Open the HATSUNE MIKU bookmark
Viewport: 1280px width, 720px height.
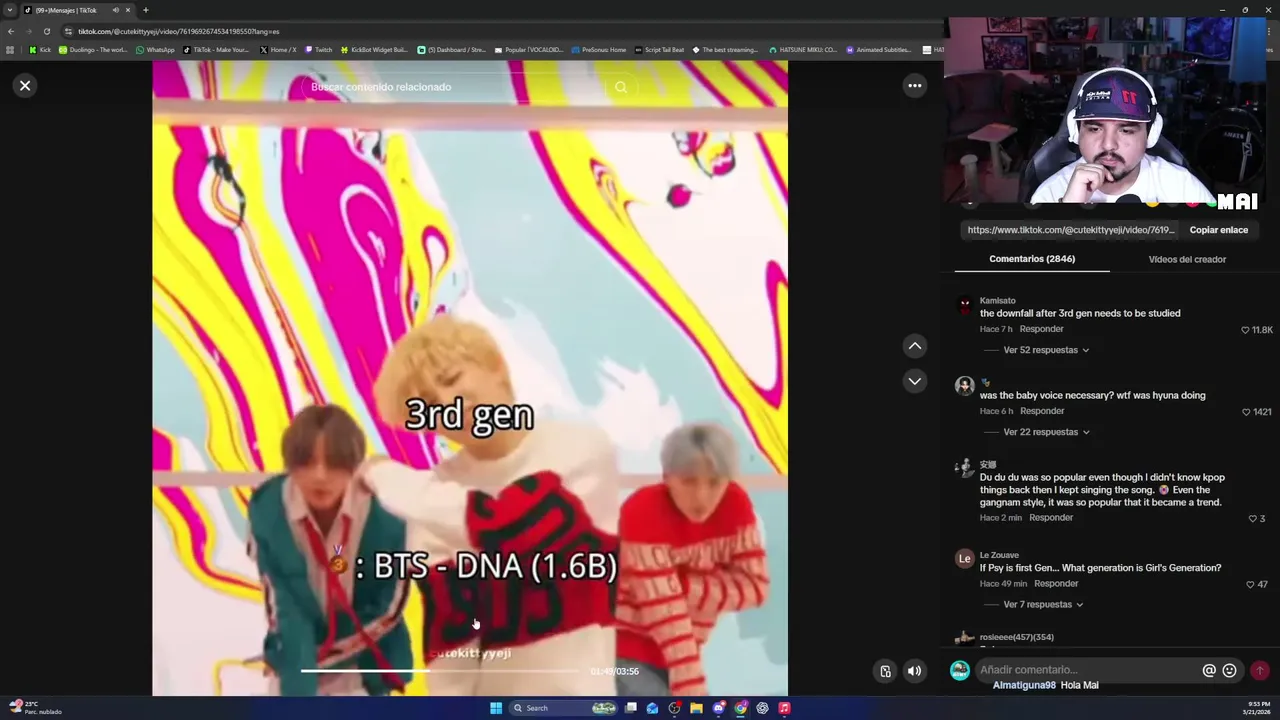(x=803, y=50)
